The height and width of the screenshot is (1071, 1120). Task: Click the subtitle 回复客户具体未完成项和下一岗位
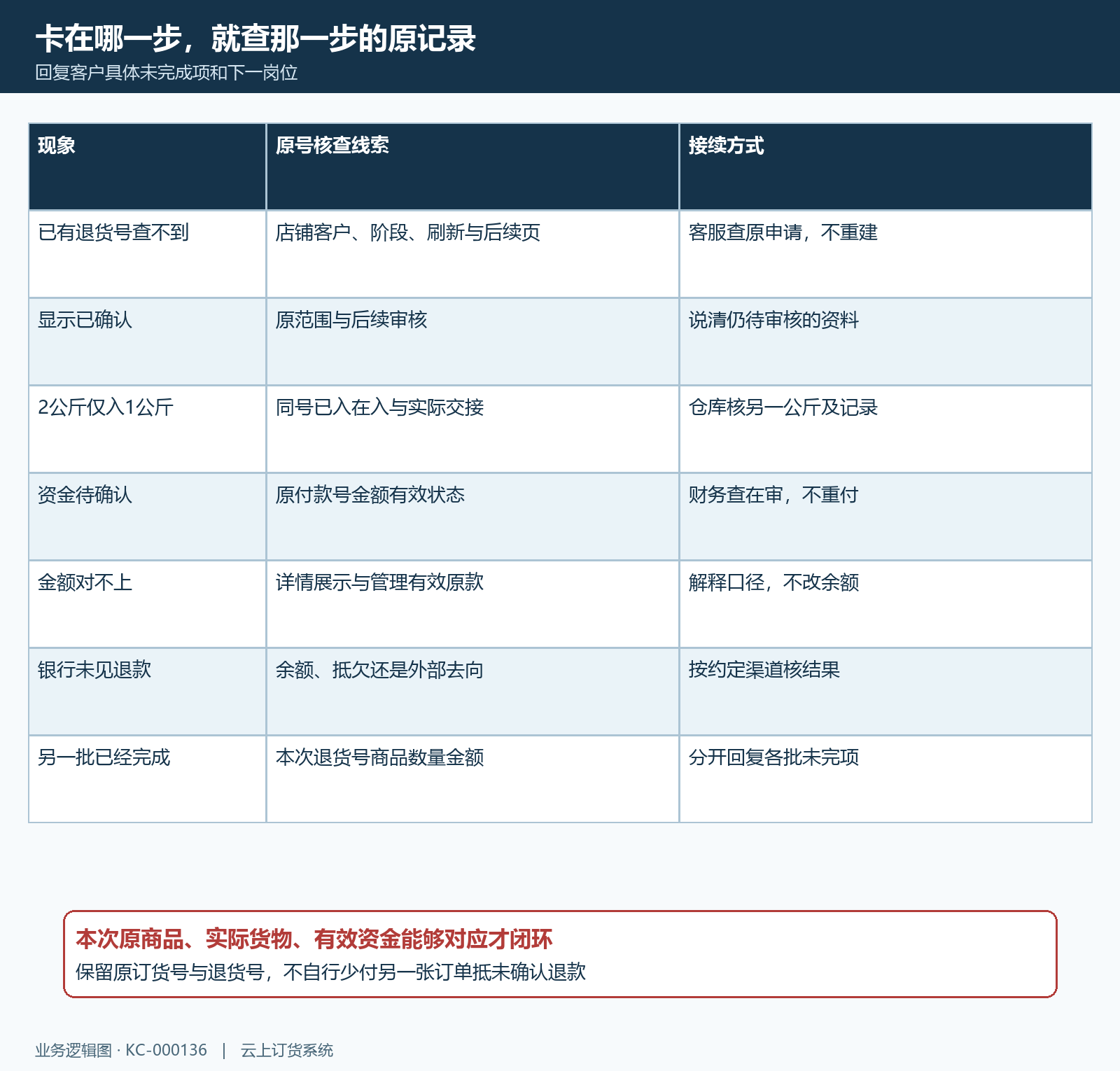(x=167, y=73)
